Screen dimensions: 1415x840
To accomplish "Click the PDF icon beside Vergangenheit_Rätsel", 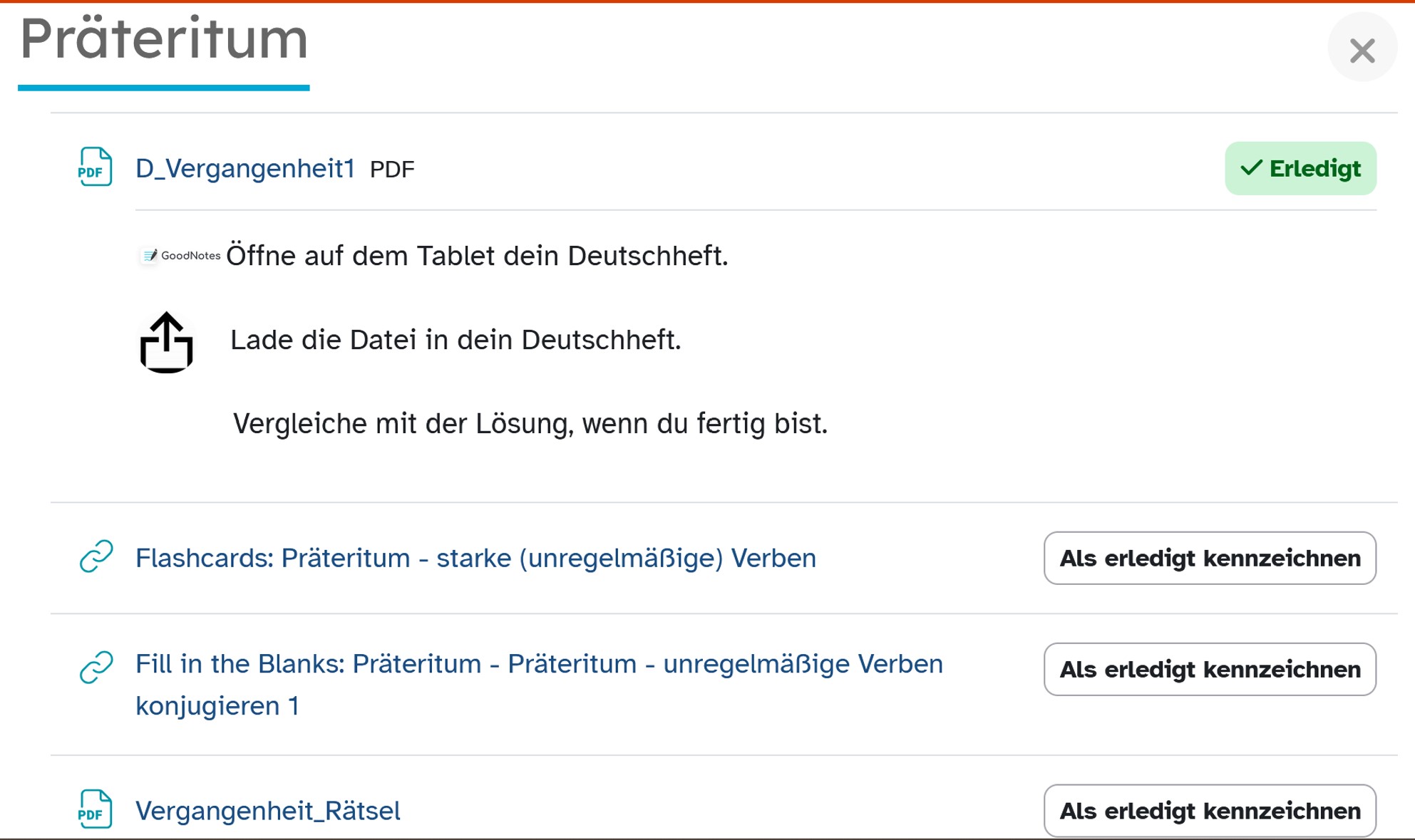I will (x=95, y=809).
